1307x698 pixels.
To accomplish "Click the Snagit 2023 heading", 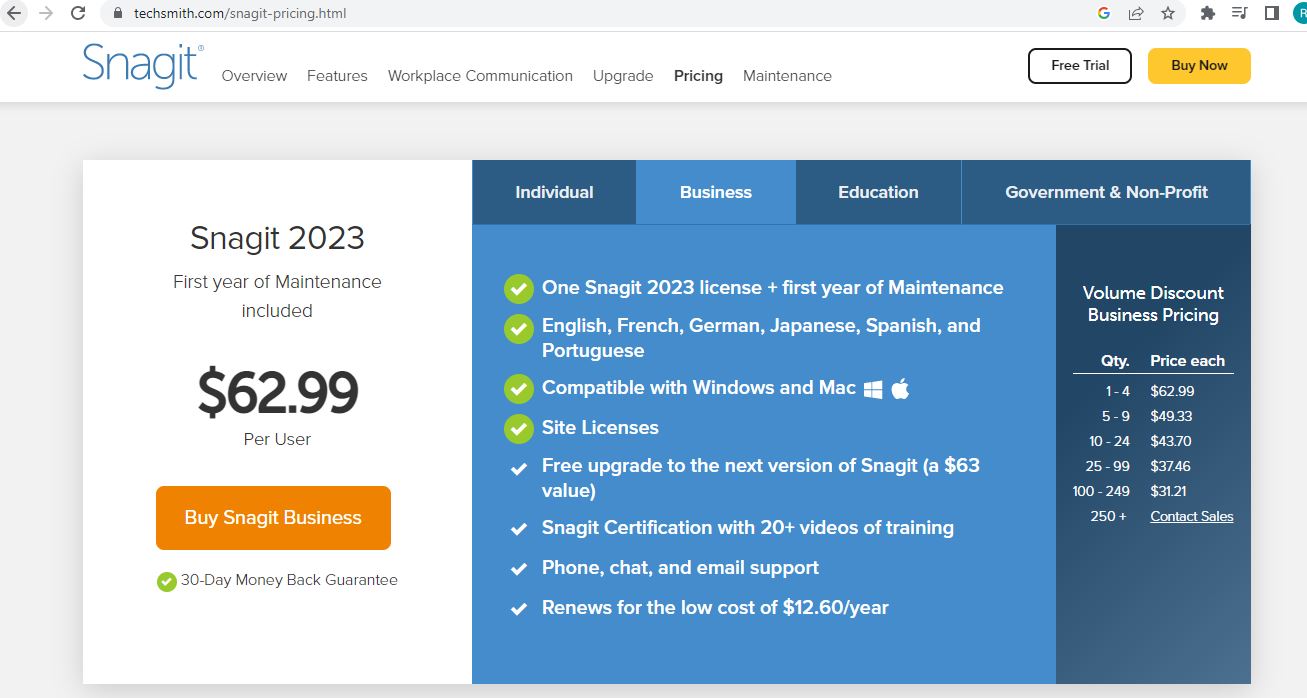I will coord(277,238).
